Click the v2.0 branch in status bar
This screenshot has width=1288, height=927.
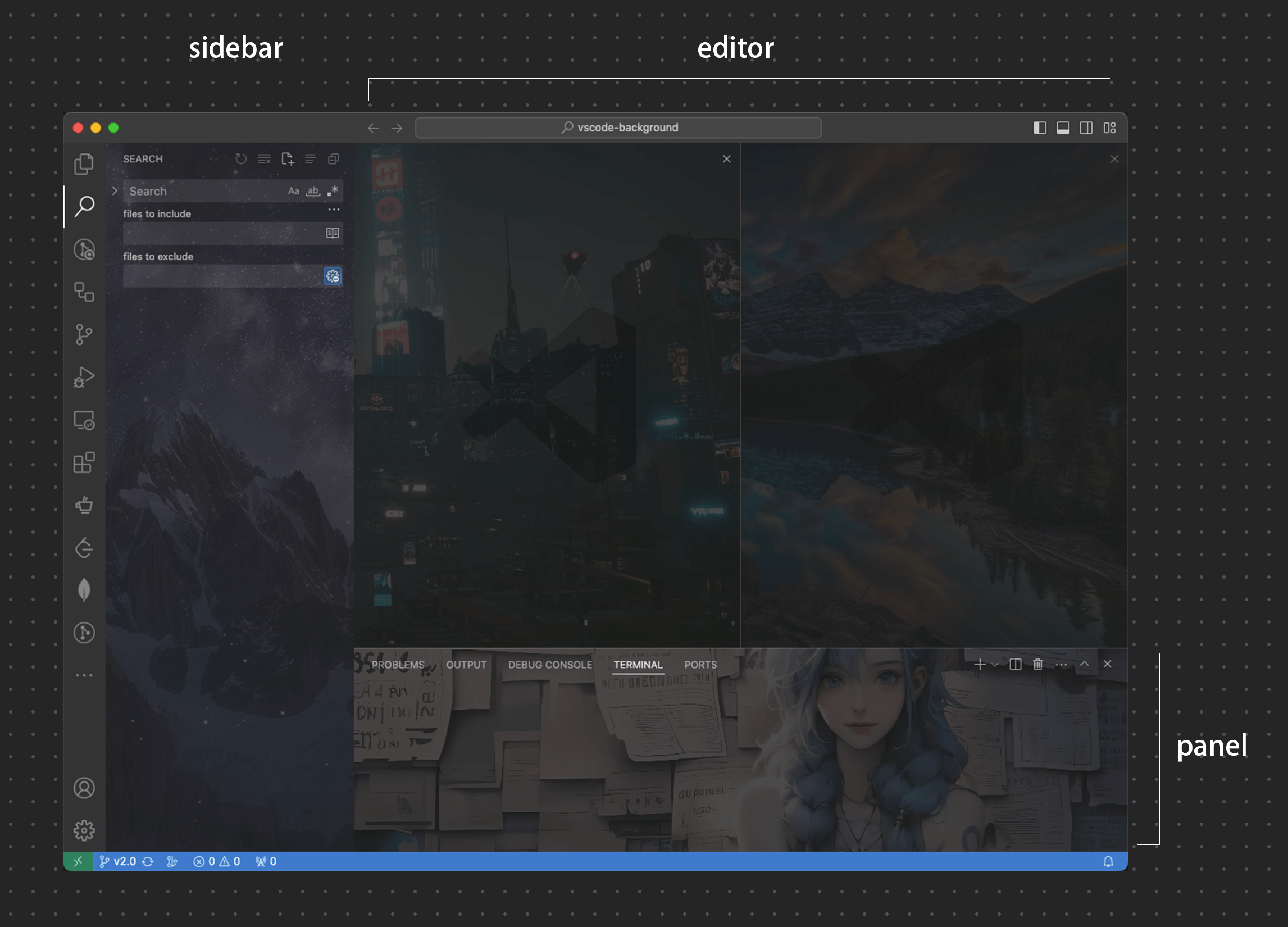click(119, 862)
